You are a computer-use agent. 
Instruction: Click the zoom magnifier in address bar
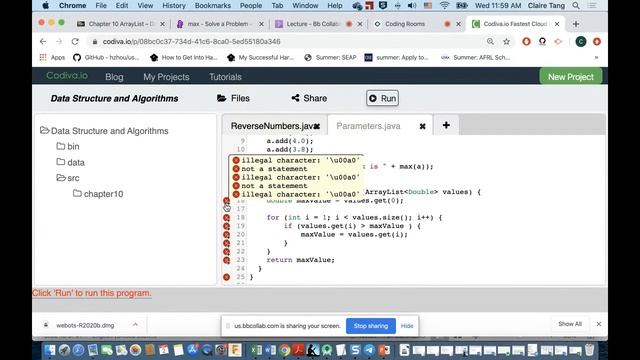click(x=490, y=42)
